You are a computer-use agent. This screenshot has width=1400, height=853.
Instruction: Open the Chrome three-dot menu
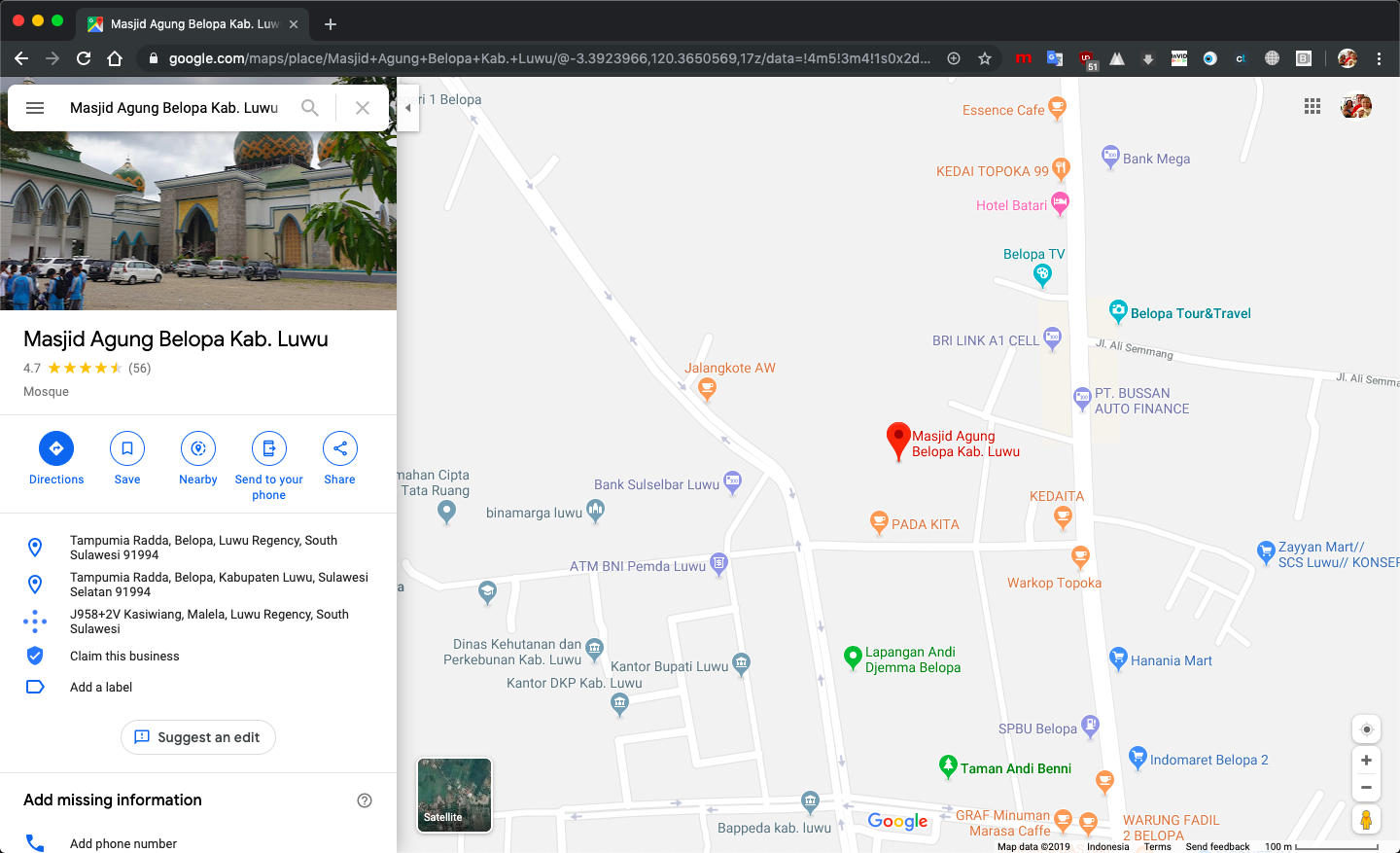coord(1379,58)
